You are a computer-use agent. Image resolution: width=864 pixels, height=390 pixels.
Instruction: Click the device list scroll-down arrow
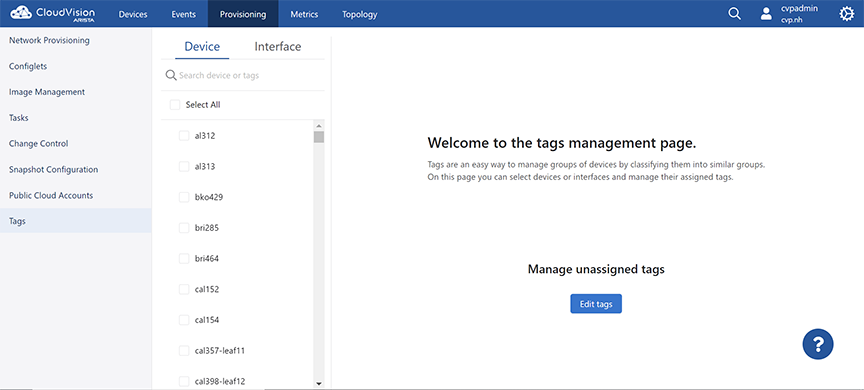(318, 383)
